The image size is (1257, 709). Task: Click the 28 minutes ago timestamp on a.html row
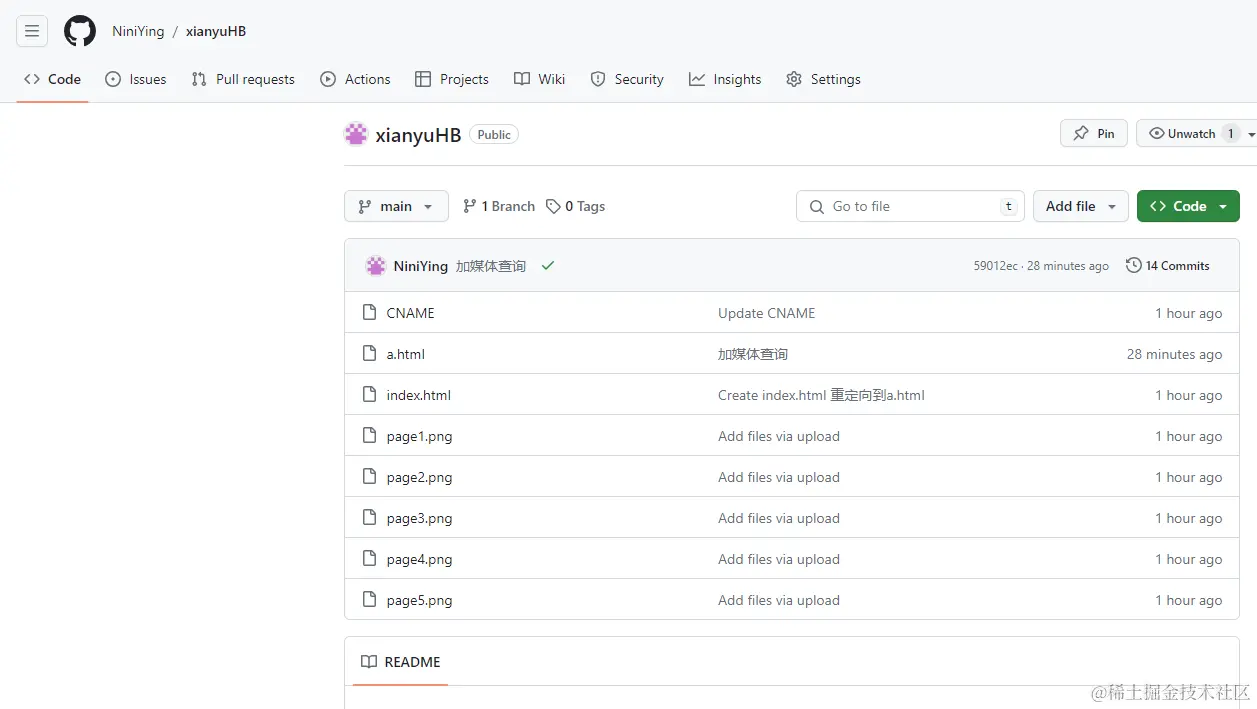tap(1174, 354)
